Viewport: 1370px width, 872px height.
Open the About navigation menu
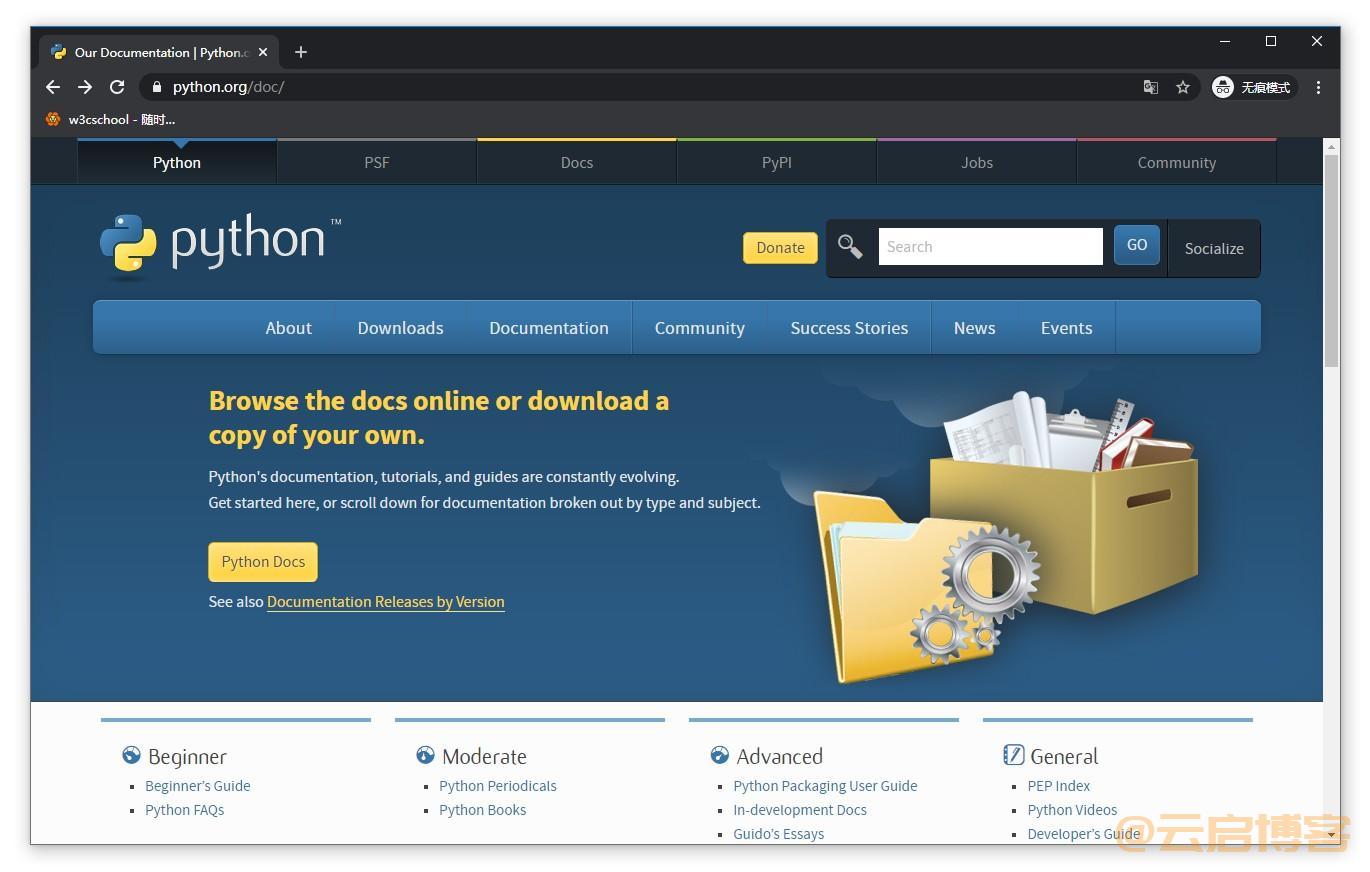[289, 328]
